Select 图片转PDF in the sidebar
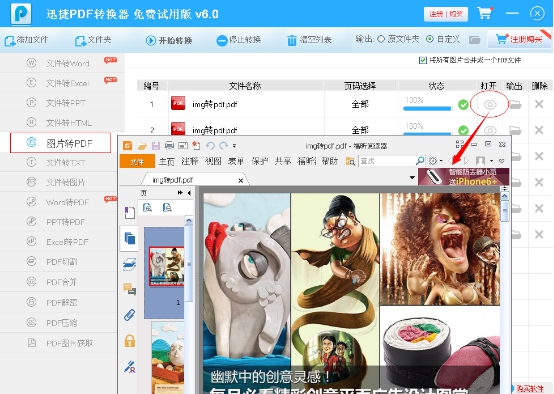 coord(60,143)
